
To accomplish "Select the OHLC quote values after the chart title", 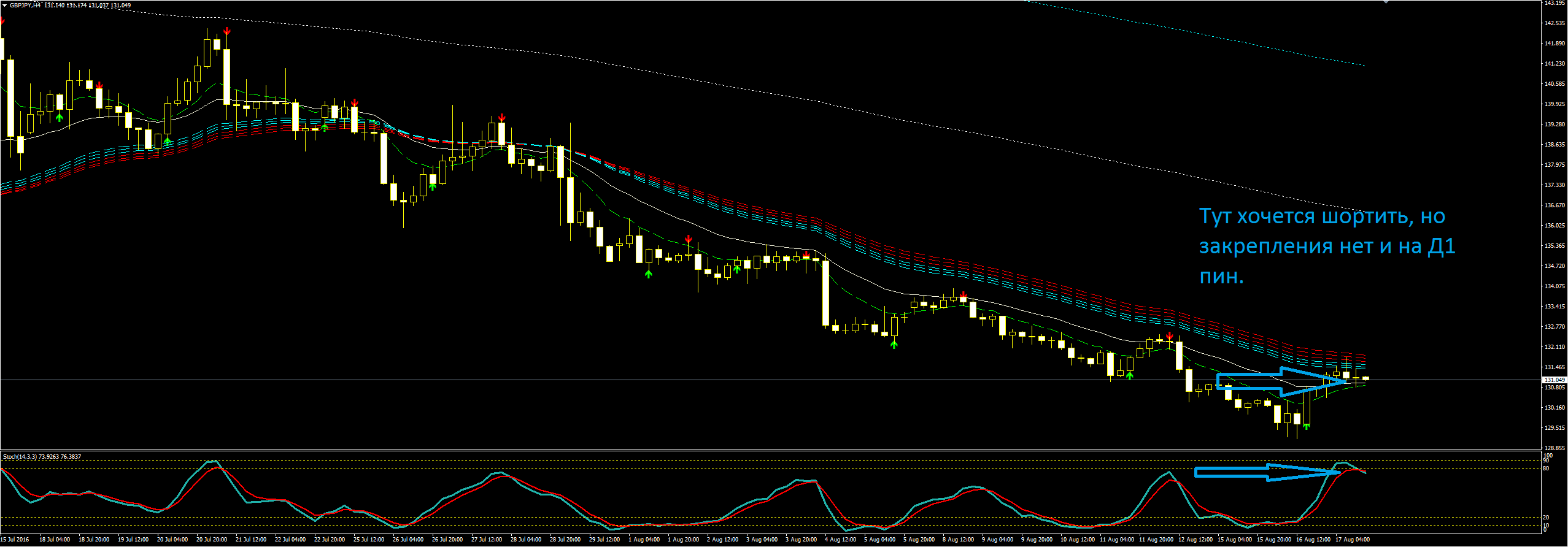I will pyautogui.click(x=87, y=6).
